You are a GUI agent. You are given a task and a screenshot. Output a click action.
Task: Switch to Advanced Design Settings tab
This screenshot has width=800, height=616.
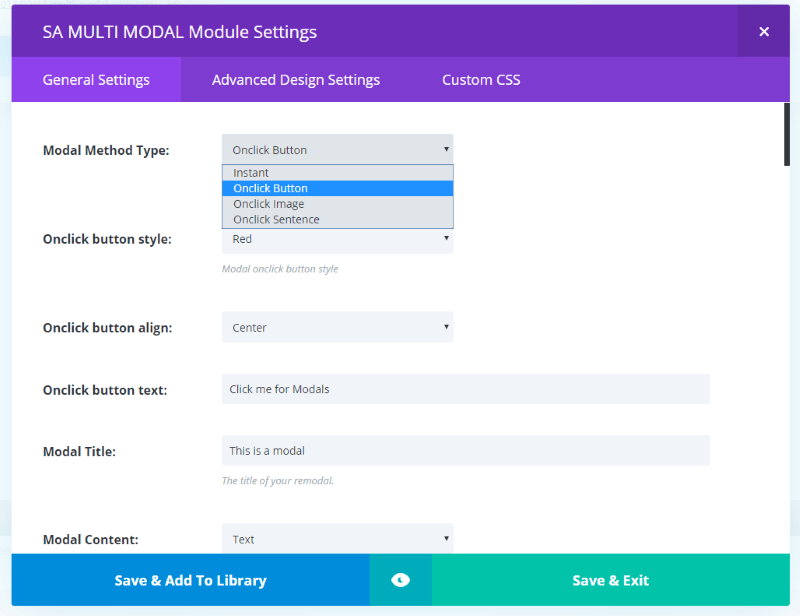[296, 80]
